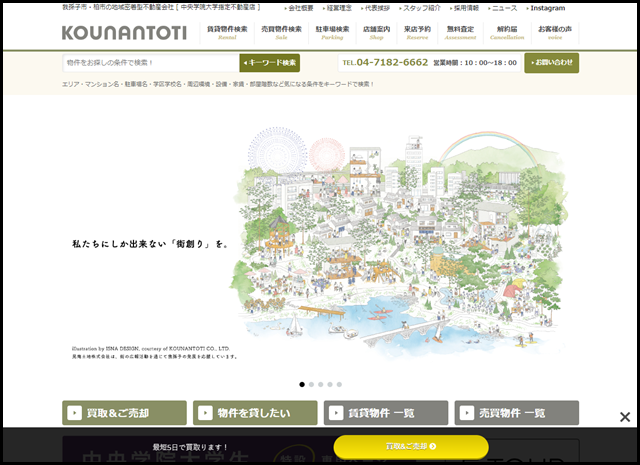Open ニュース link
Image resolution: width=640 pixels, height=465 pixels.
502,8
